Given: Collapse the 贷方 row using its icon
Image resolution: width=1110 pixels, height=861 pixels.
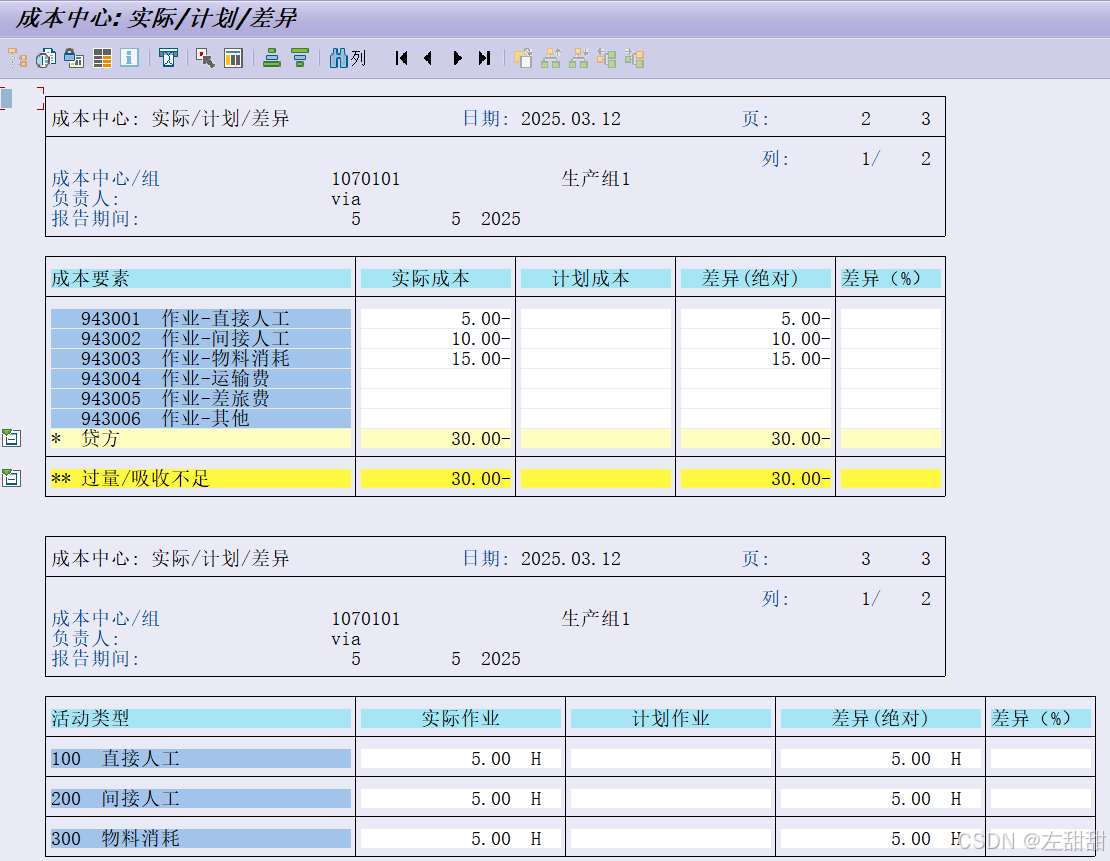Looking at the screenshot, I should [11, 438].
